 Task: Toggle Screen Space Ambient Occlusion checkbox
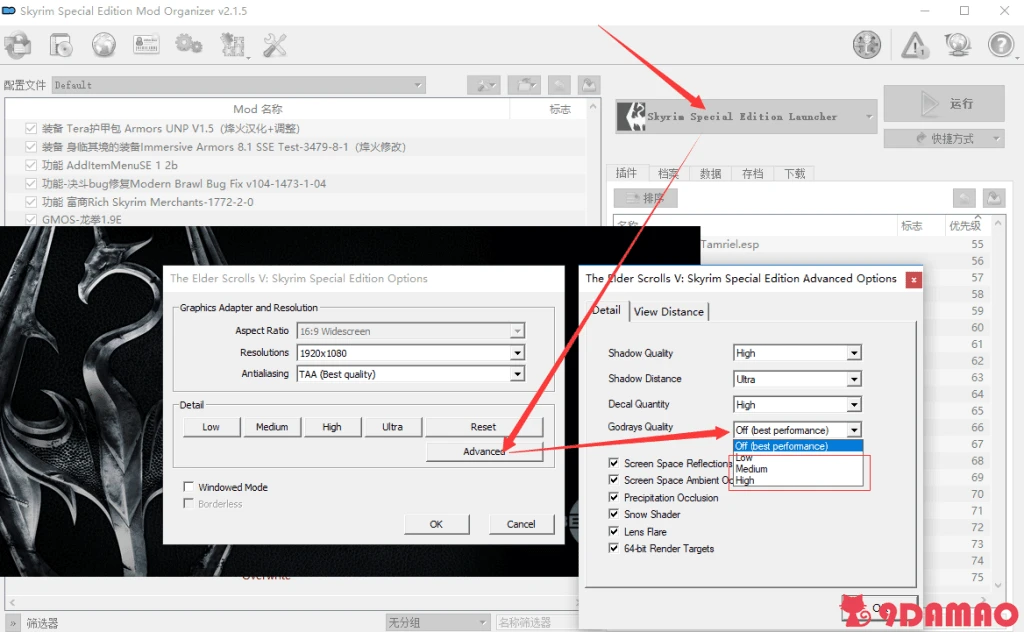click(613, 479)
